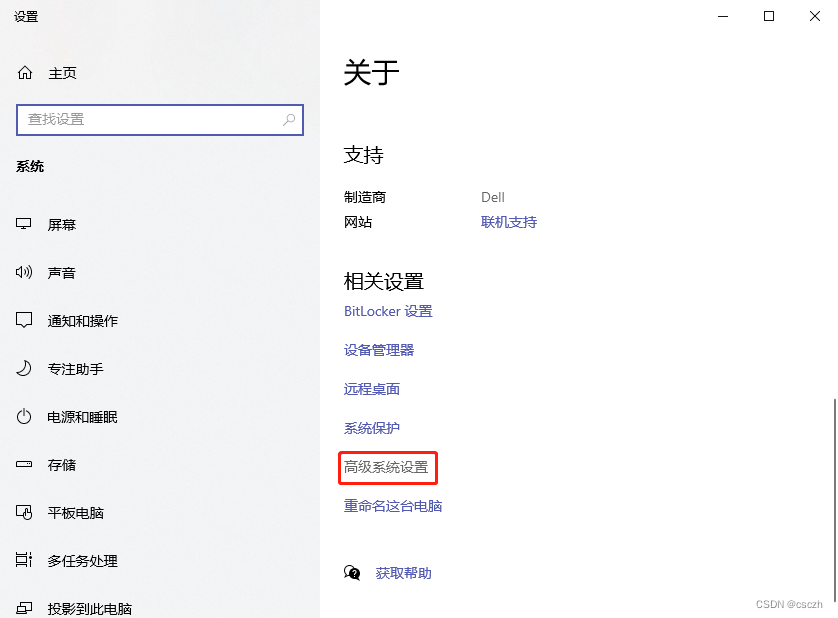The width and height of the screenshot is (838, 618).
Task: Click the 系统 sidebar heading
Action: pyautogui.click(x=30, y=166)
